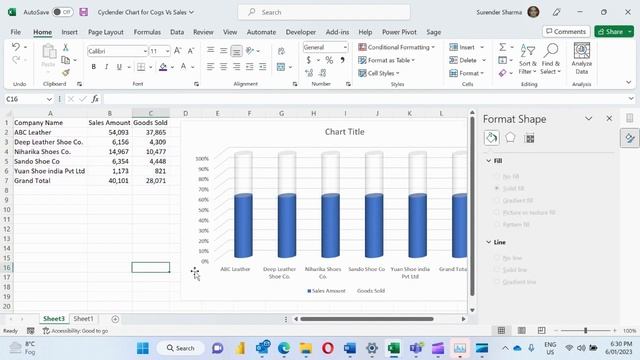Image resolution: width=640 pixels, height=360 pixels.
Task: Switch to the Page Layout tab
Action: tap(106, 32)
